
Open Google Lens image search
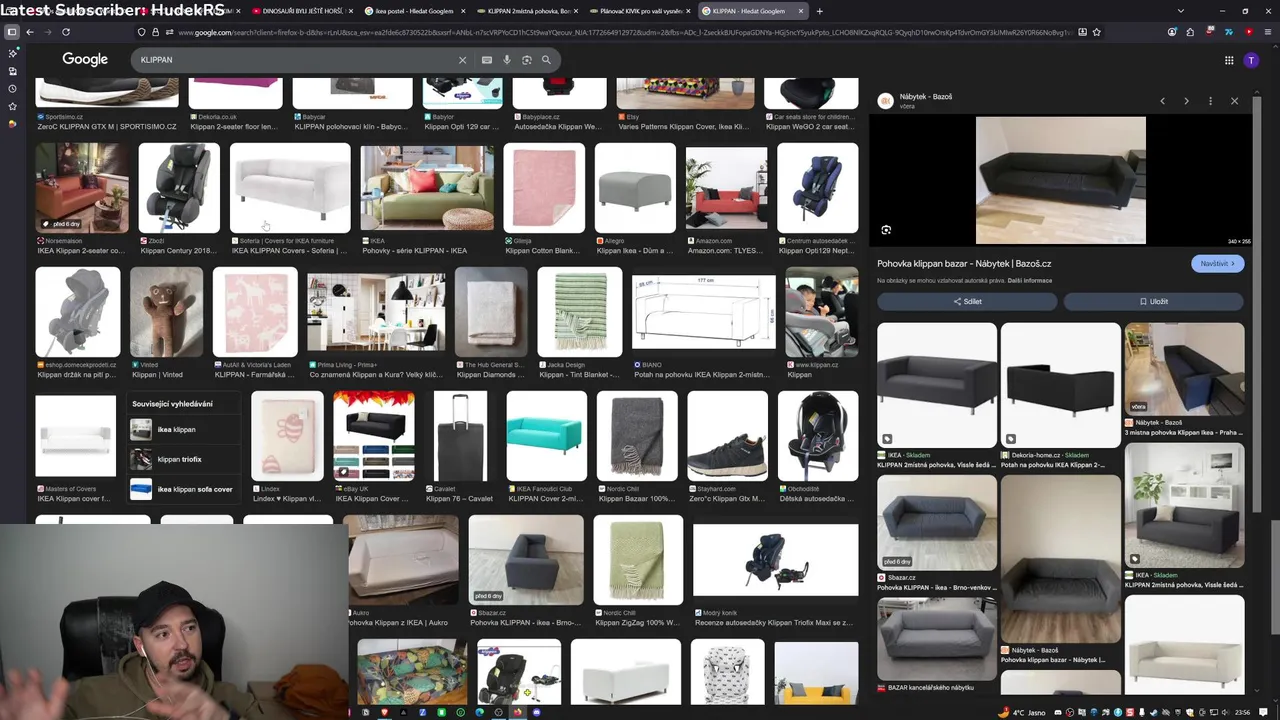click(x=527, y=60)
